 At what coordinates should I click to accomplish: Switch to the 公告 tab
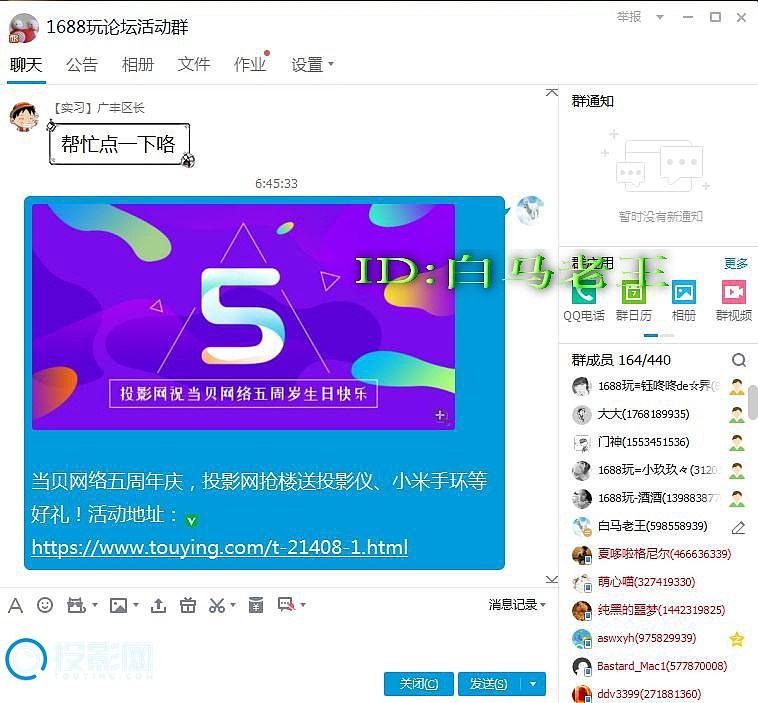pyautogui.click(x=82, y=64)
